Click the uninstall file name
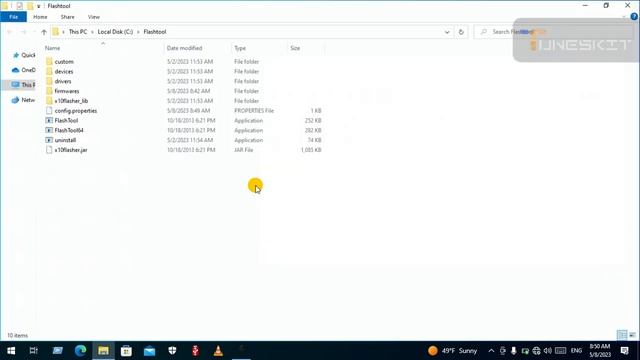This screenshot has width=640, height=360. pyautogui.click(x=65, y=140)
